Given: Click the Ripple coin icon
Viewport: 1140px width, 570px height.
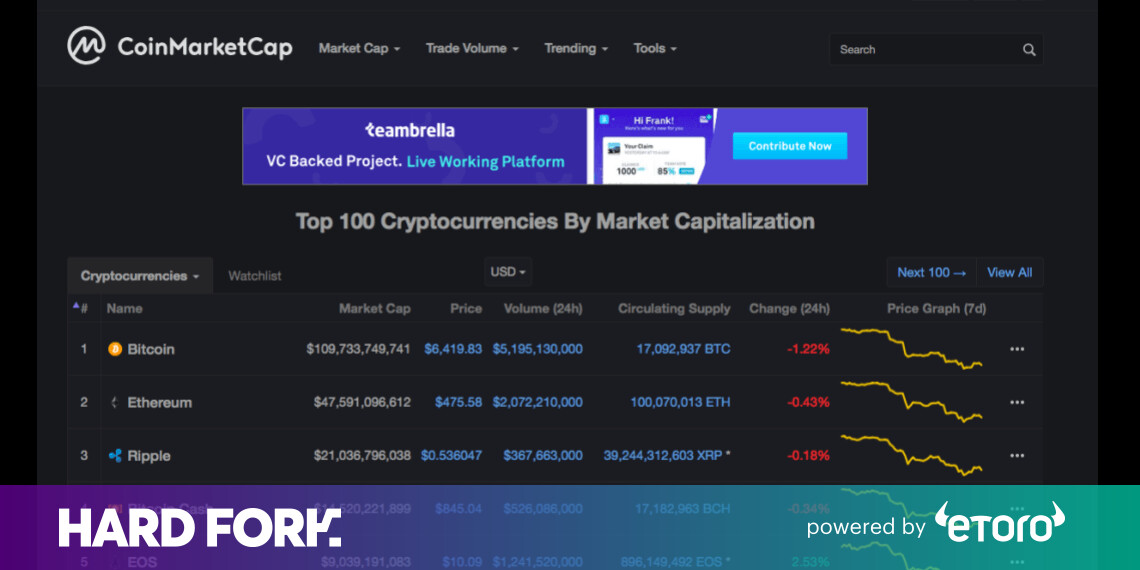Looking at the screenshot, I should tap(115, 456).
